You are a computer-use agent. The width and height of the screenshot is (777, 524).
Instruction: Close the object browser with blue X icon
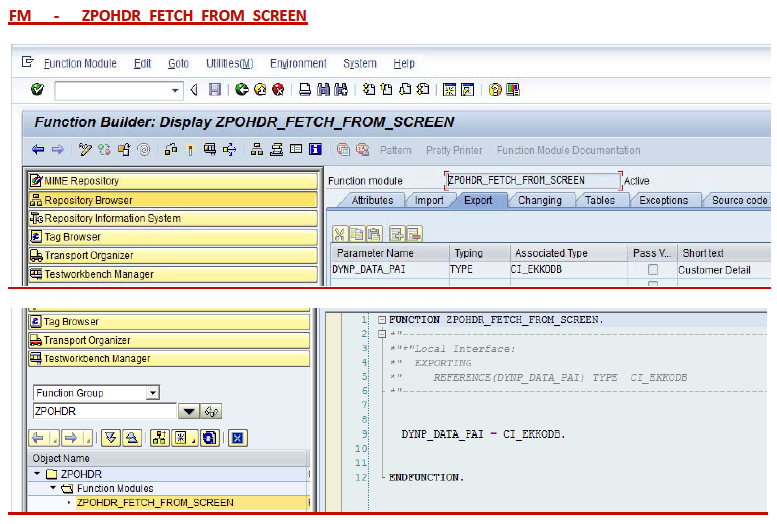(238, 438)
